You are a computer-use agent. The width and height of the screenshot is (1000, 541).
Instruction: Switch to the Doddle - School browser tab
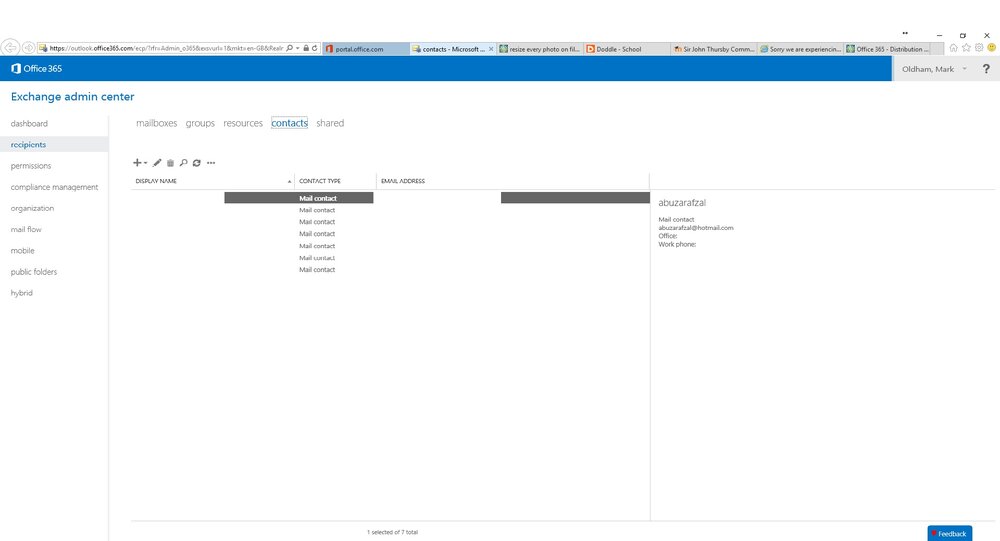(x=627, y=49)
